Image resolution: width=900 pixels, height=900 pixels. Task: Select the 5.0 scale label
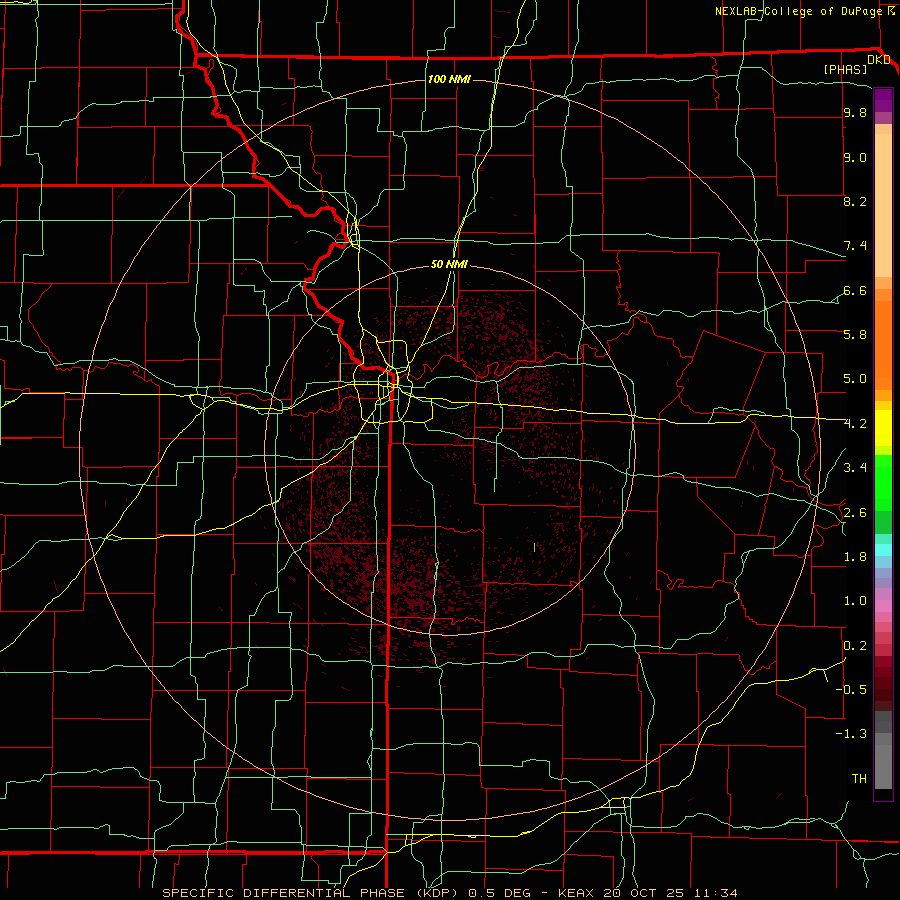click(855, 379)
